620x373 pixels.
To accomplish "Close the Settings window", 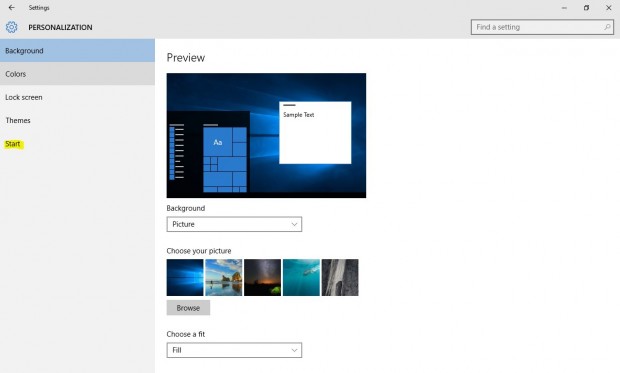I will [609, 8].
